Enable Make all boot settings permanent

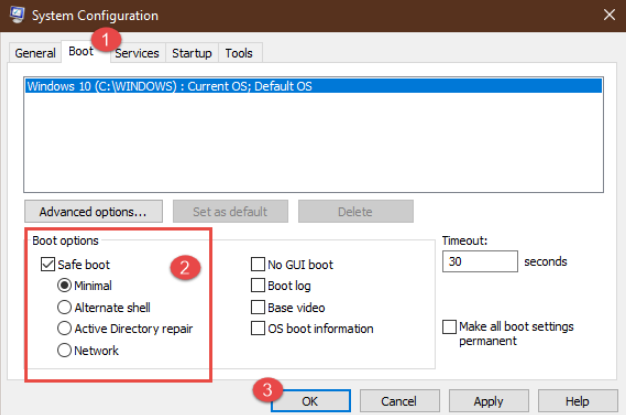pyautogui.click(x=449, y=328)
